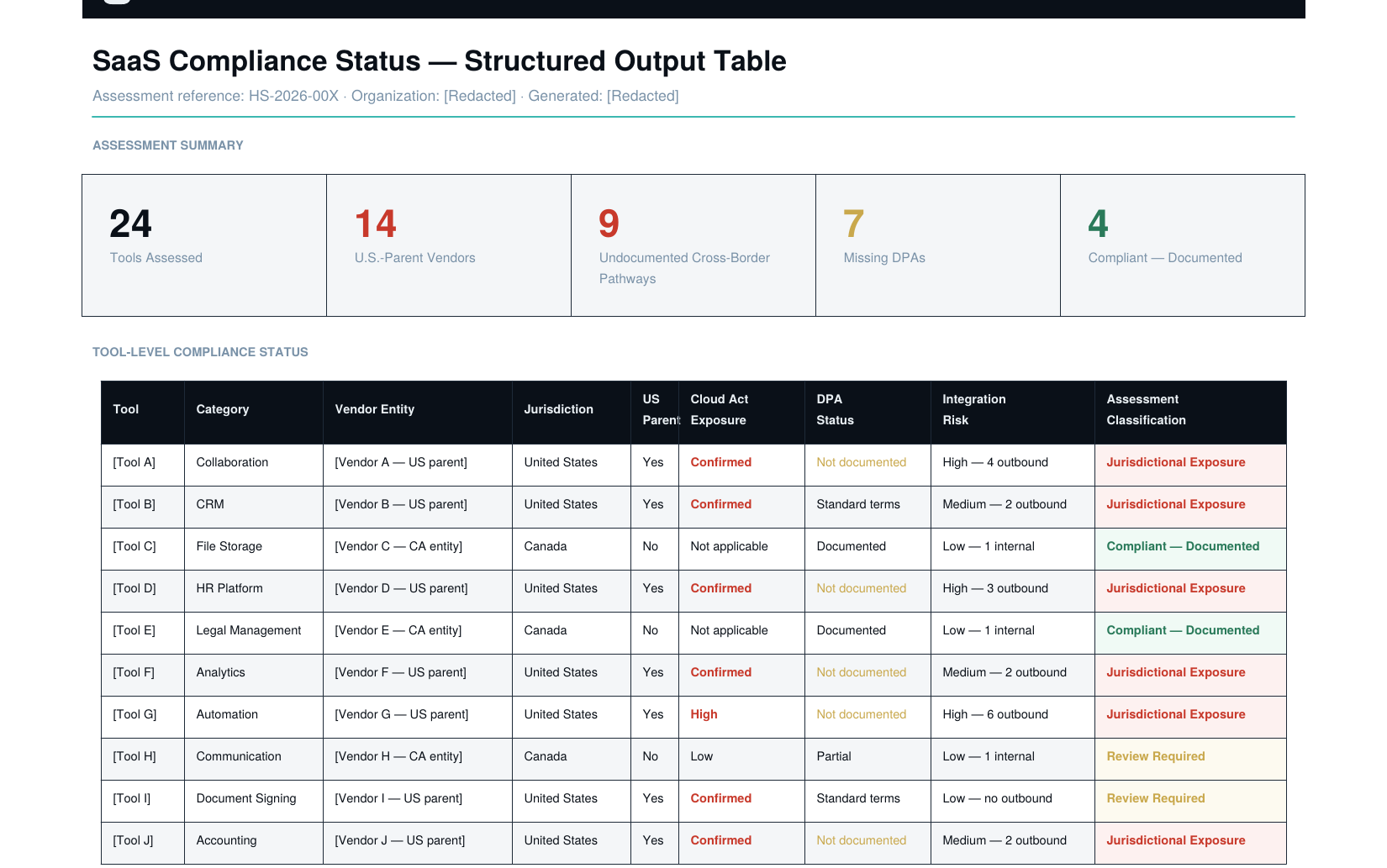Click the Undocumented Cross-Border Pathways card
The width and height of the screenshot is (1387, 868).
click(693, 245)
